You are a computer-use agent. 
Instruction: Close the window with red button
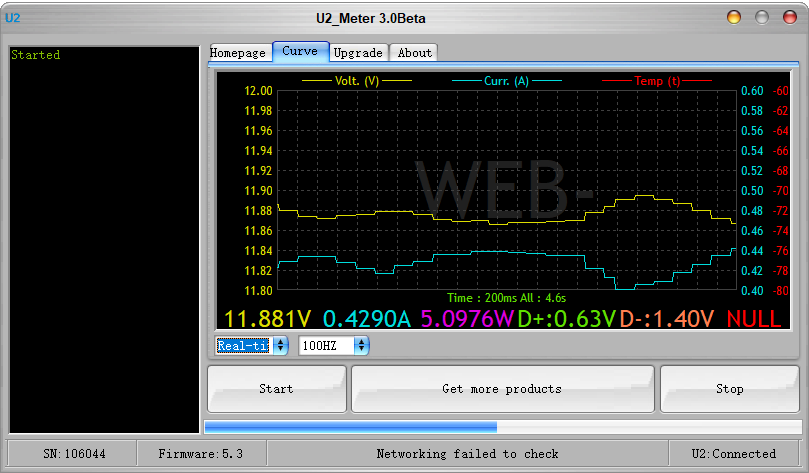[x=790, y=18]
